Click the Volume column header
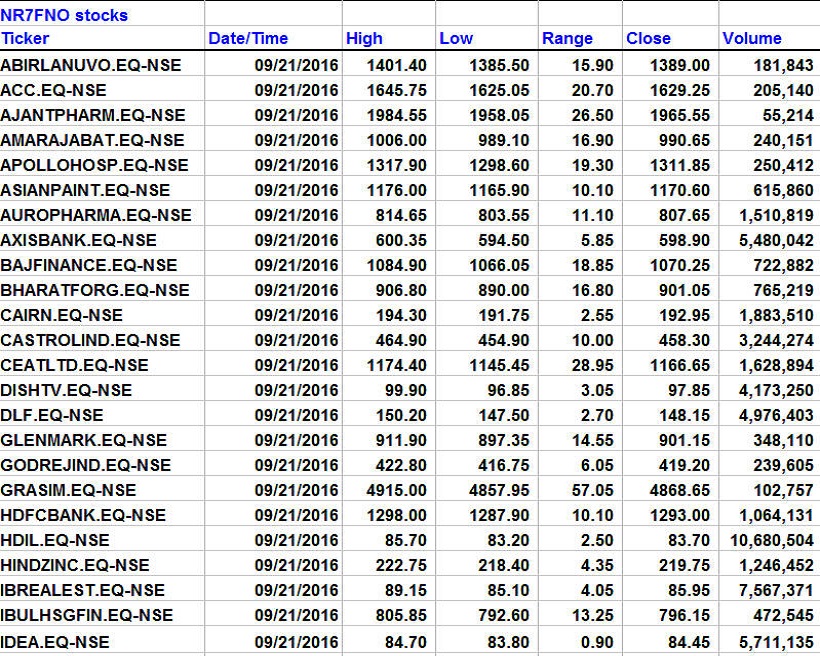Viewport: 820px width, 656px height. point(751,39)
